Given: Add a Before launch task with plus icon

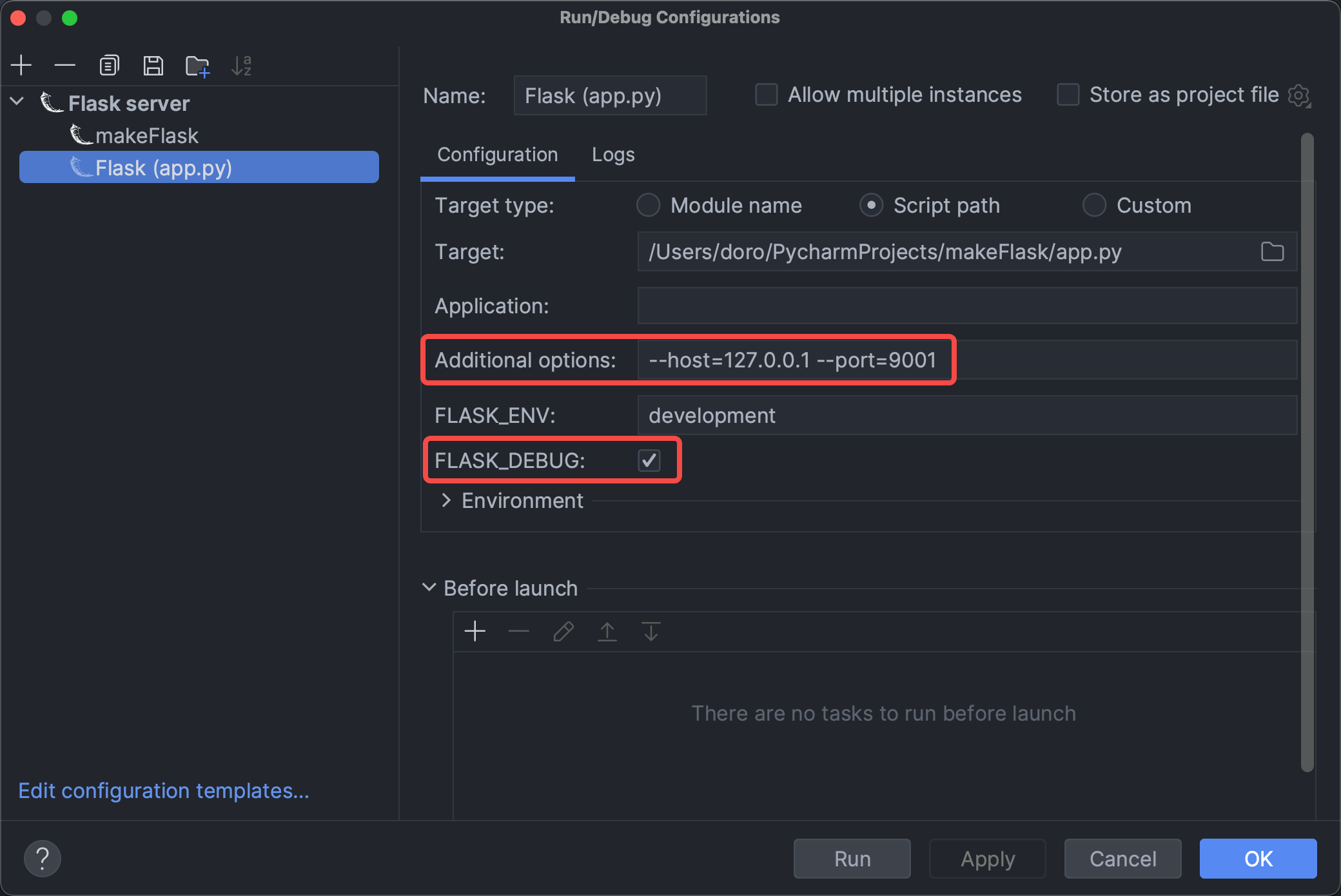Looking at the screenshot, I should [x=475, y=631].
